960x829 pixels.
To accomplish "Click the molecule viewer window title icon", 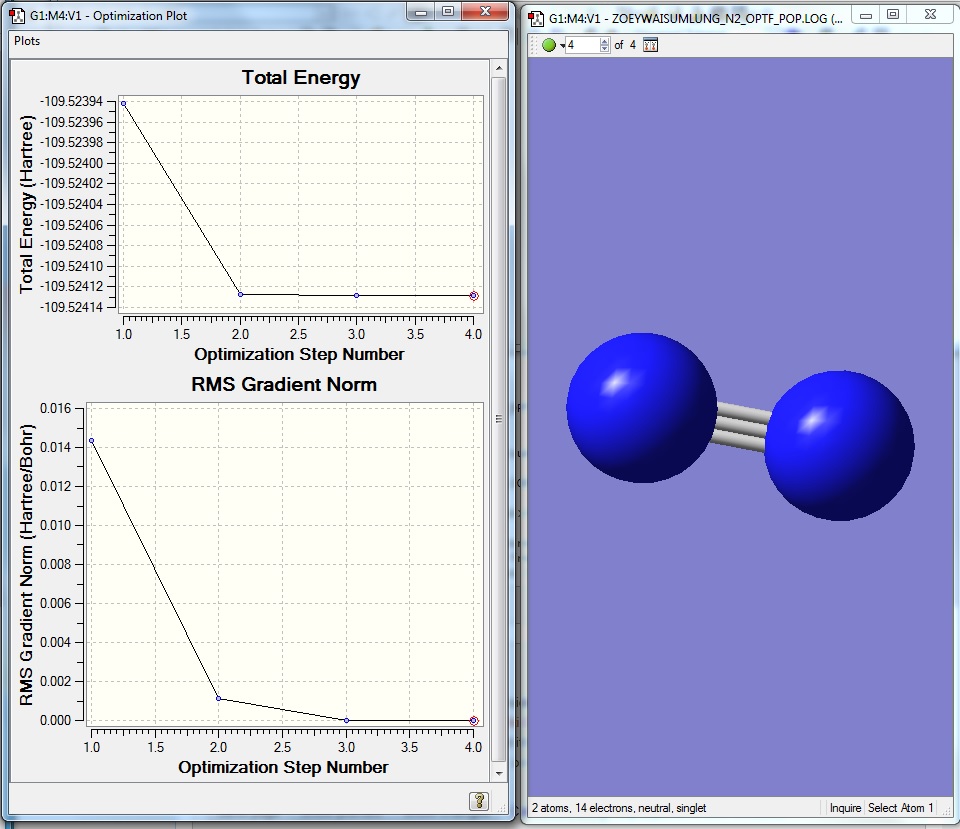I will point(536,17).
